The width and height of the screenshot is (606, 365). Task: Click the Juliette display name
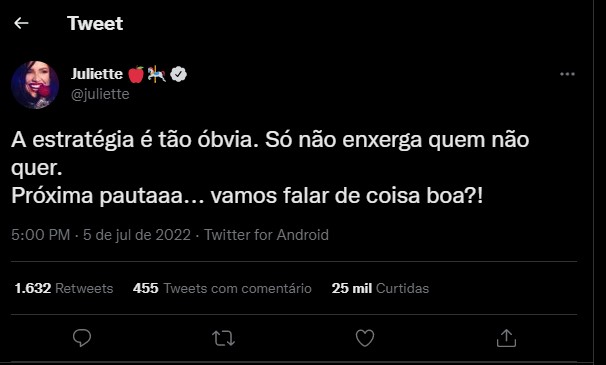coord(97,73)
